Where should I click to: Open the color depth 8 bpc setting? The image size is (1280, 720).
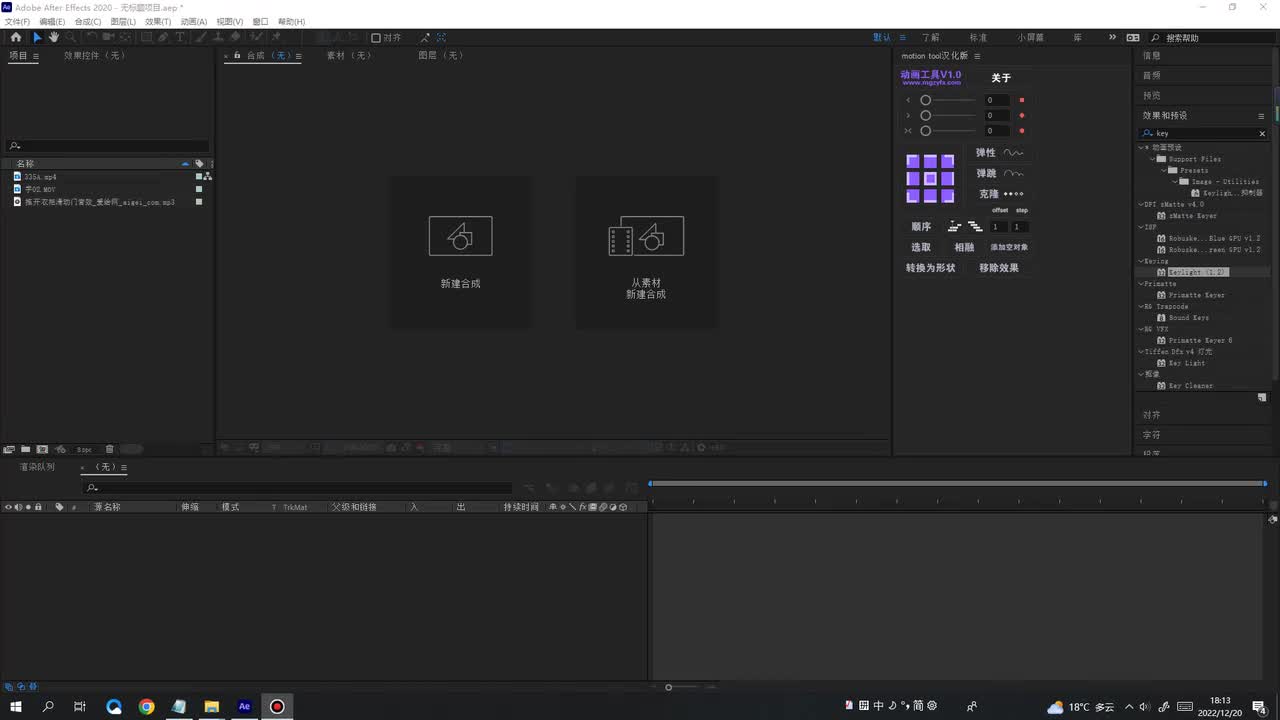coord(84,450)
